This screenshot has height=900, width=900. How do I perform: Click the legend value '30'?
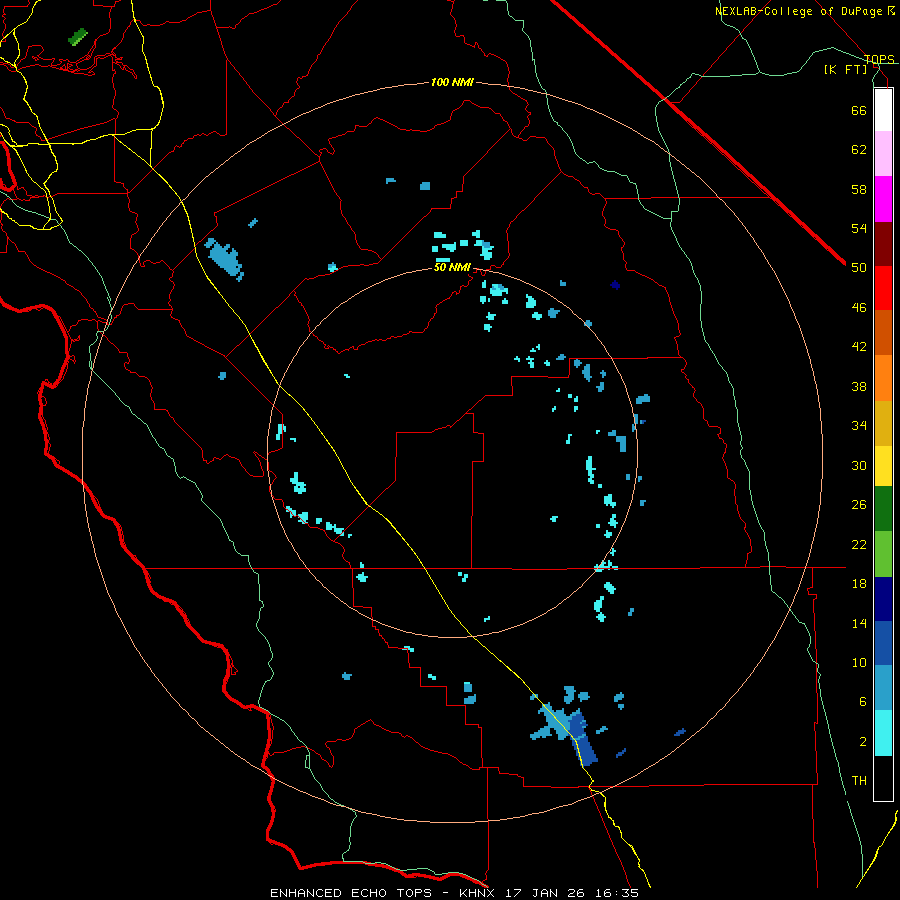pos(859,465)
